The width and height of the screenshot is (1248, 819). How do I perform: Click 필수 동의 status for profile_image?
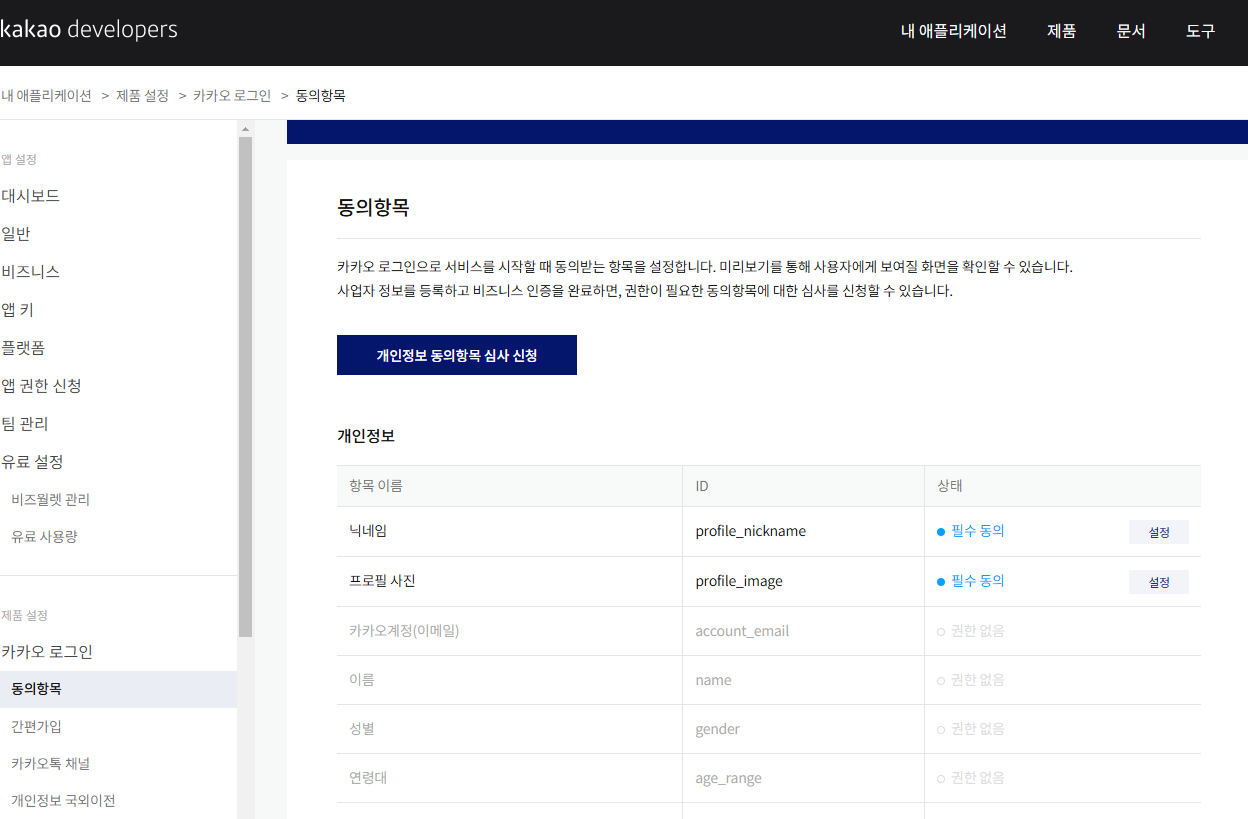pos(971,581)
